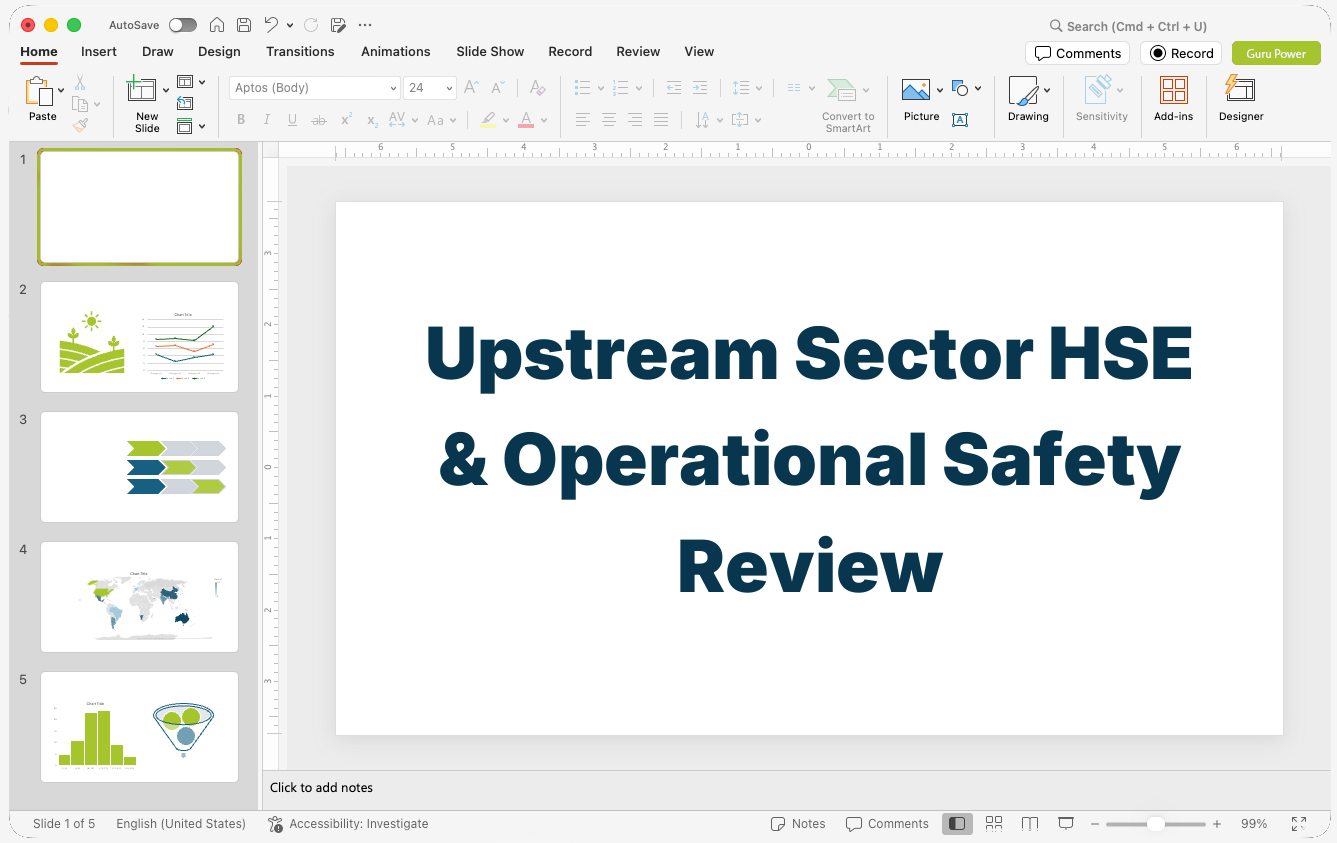This screenshot has width=1337, height=843.
Task: Open the Review tab
Action: 638,51
